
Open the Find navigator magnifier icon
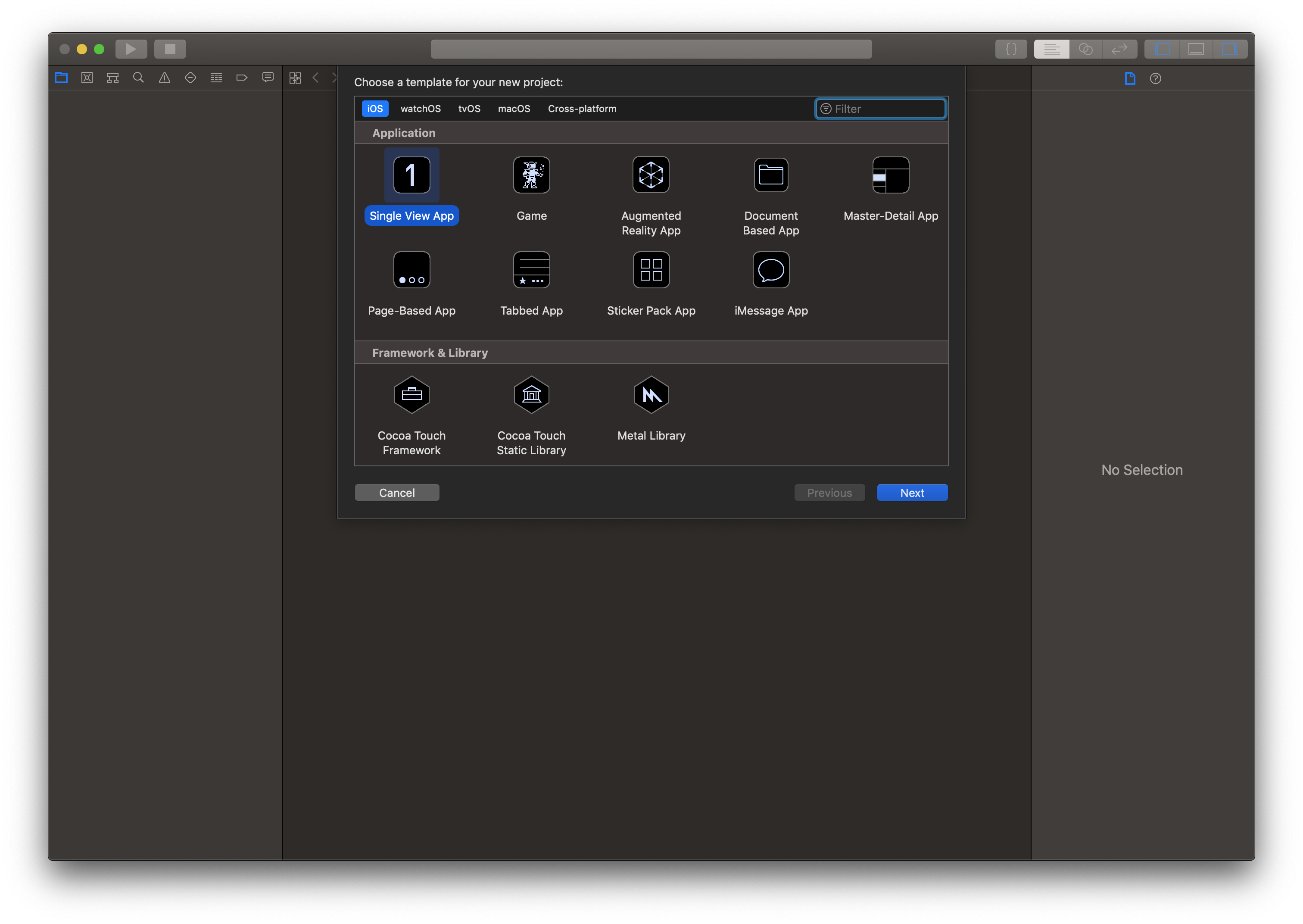point(138,78)
